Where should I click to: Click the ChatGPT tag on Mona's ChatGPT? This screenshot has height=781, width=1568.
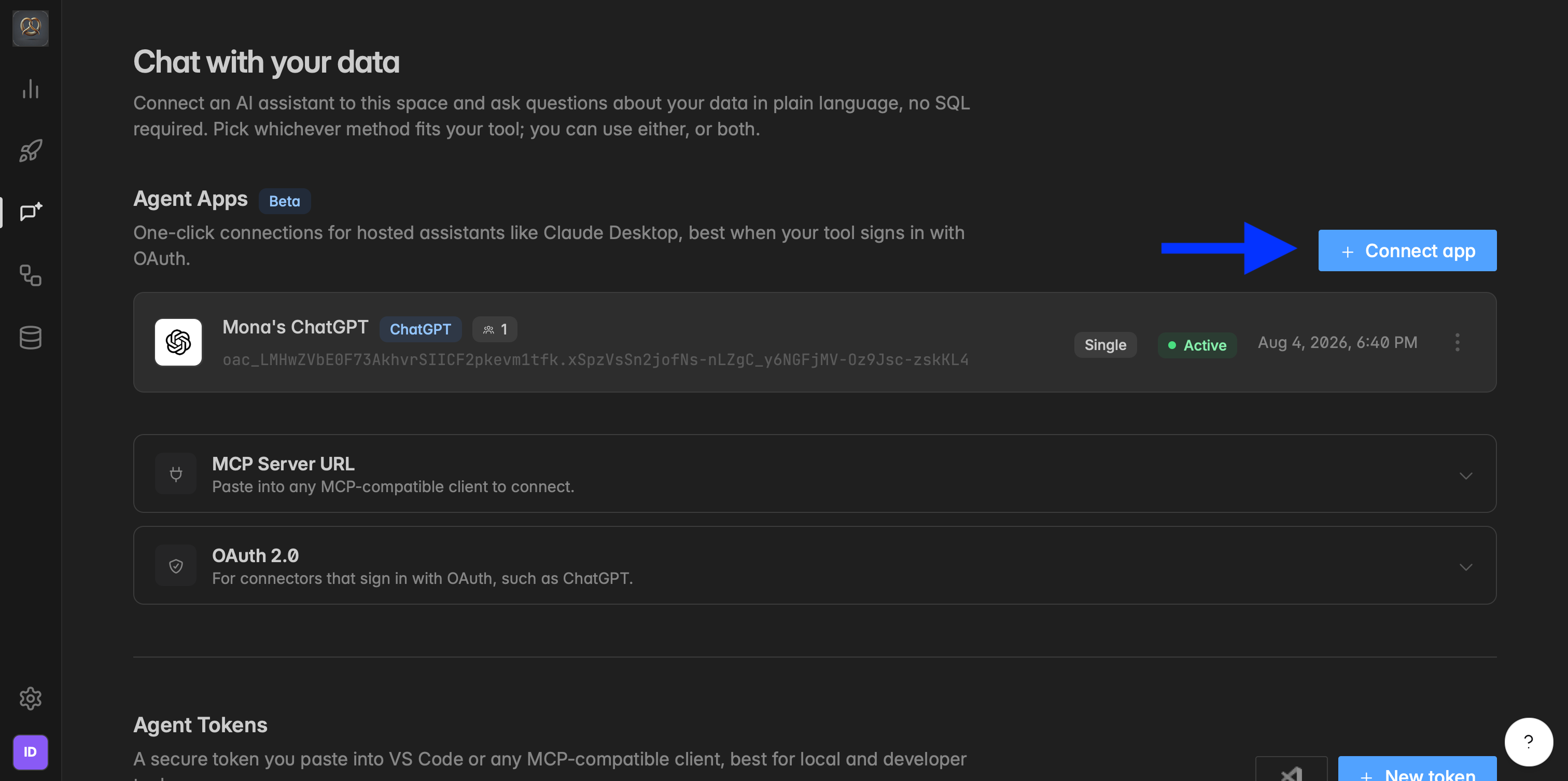(421, 329)
